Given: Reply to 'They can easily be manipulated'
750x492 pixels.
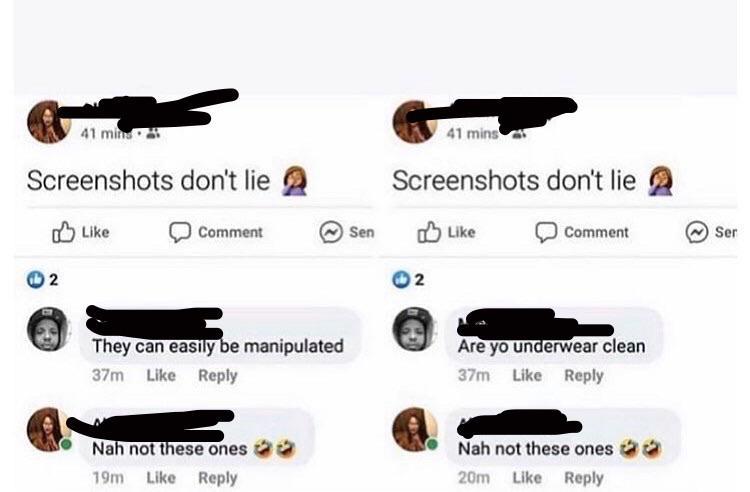Looking at the screenshot, I should [218, 376].
